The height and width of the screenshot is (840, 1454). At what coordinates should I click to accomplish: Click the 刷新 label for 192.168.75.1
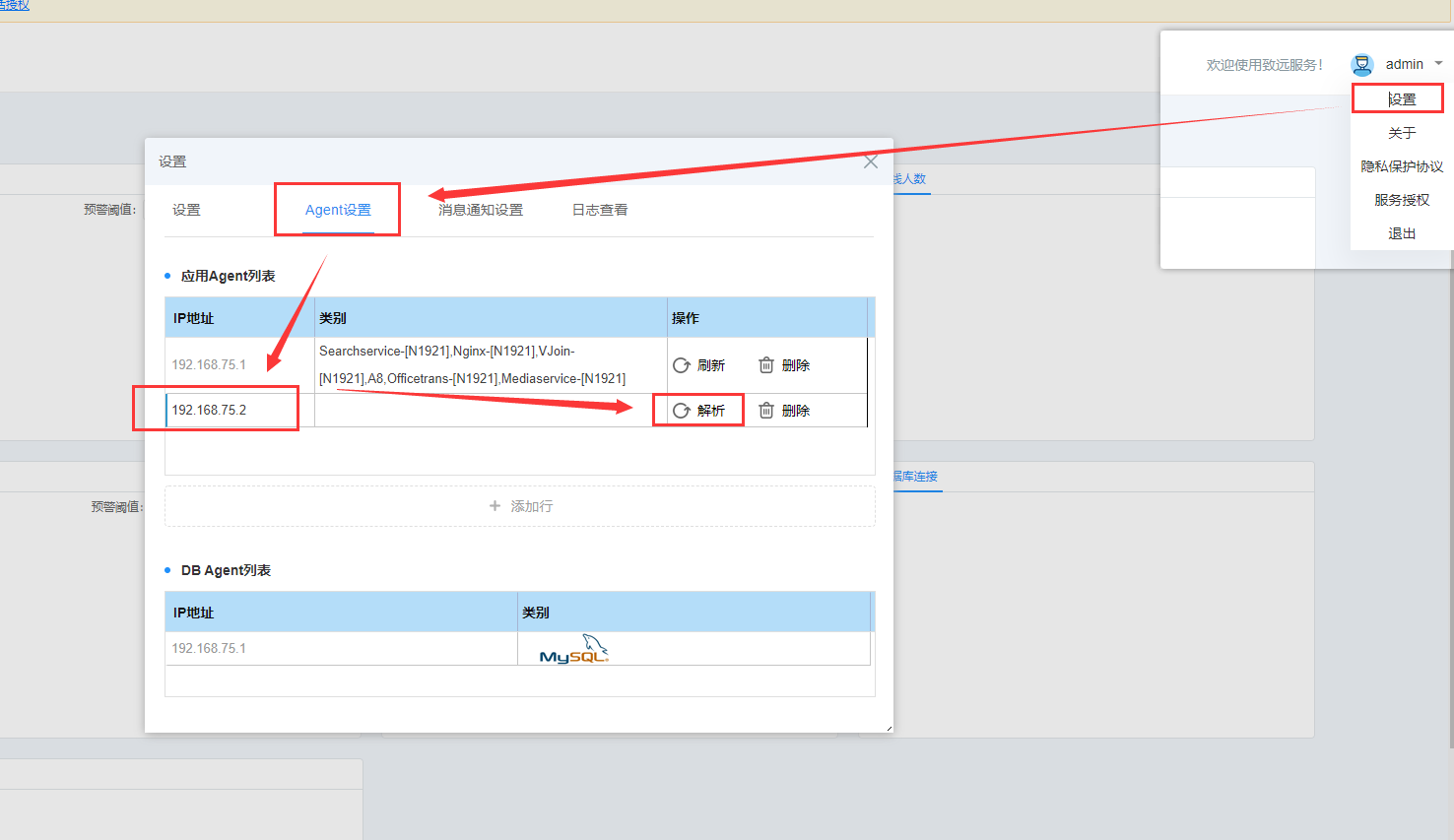pyautogui.click(x=711, y=365)
